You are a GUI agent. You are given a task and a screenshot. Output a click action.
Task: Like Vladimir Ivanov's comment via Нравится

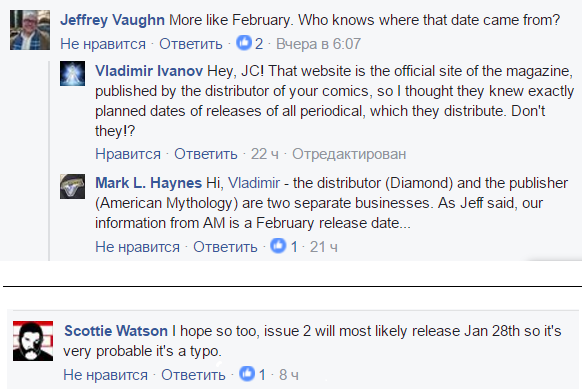point(128,154)
